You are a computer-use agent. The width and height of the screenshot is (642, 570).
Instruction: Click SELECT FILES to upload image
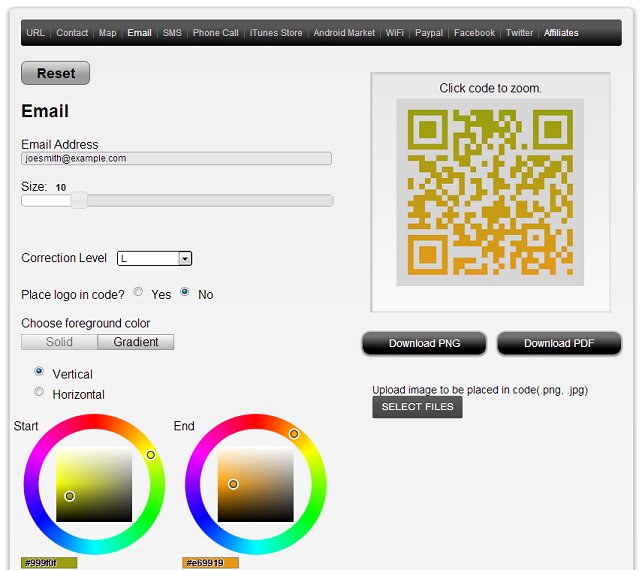(417, 407)
